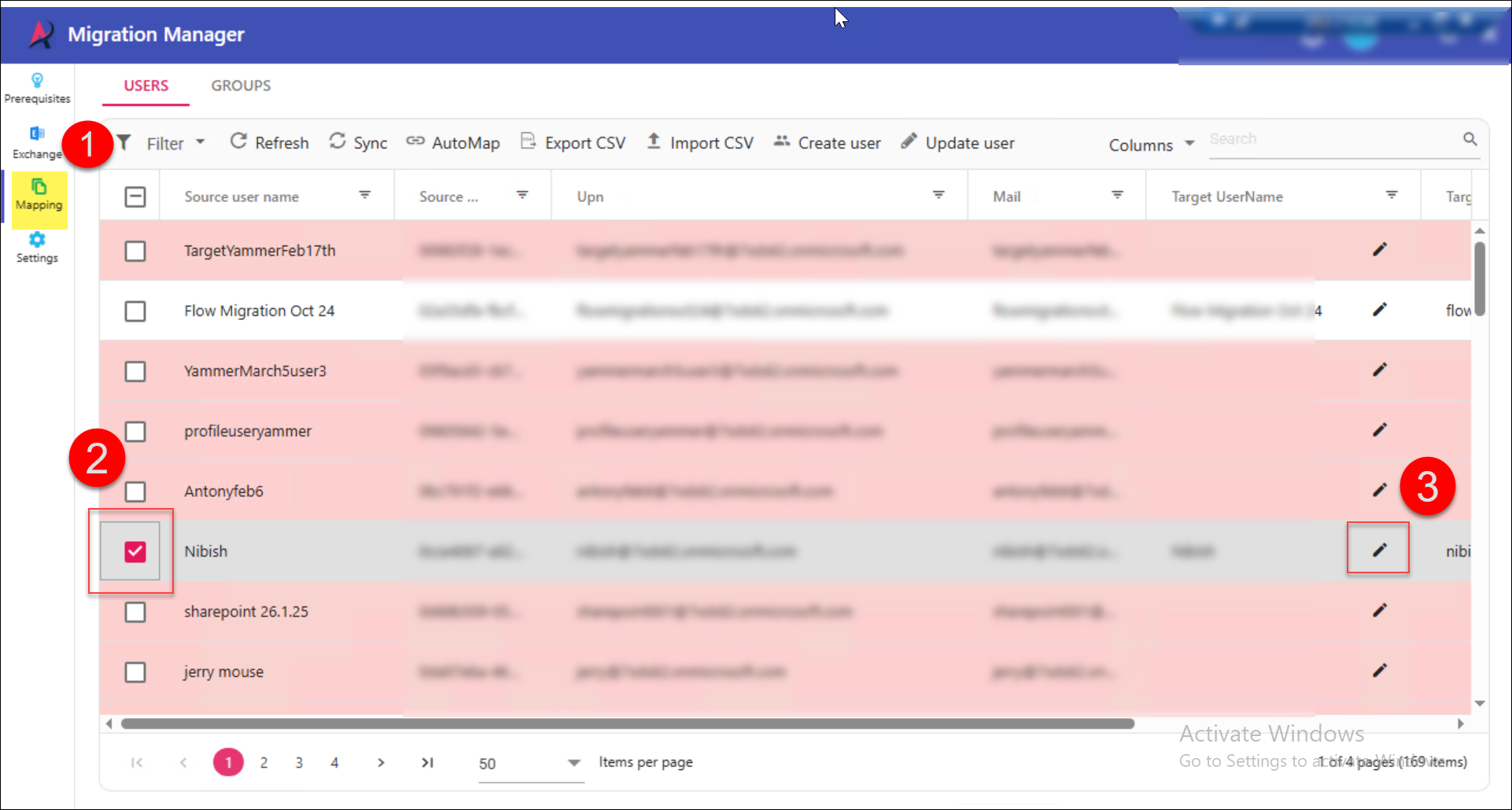Open the Filter dropdown
1512x810 pixels.
(161, 143)
